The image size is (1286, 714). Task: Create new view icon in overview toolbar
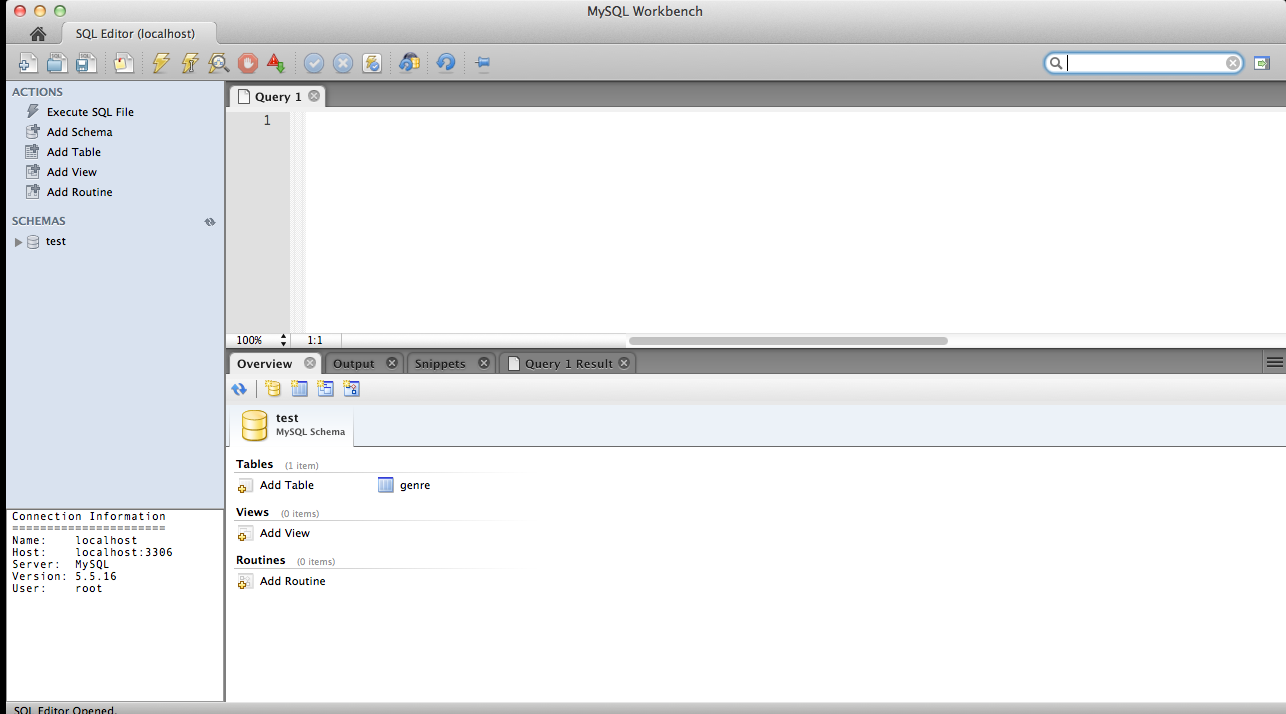click(x=325, y=389)
